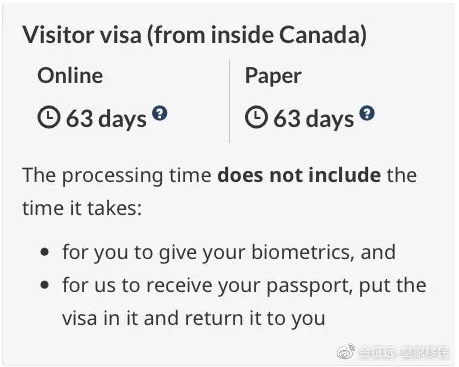Click the Online 63 days processing time
459x367 pixels.
click(x=106, y=119)
